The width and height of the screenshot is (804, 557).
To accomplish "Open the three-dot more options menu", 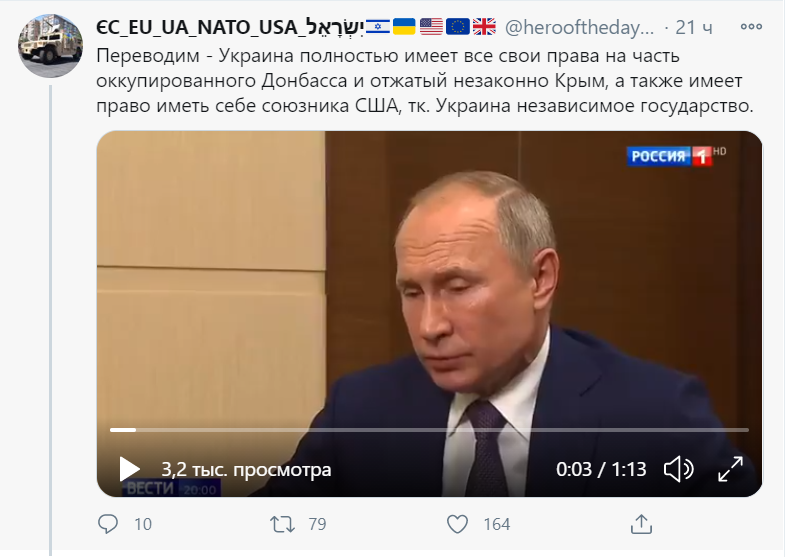I will pos(751,27).
